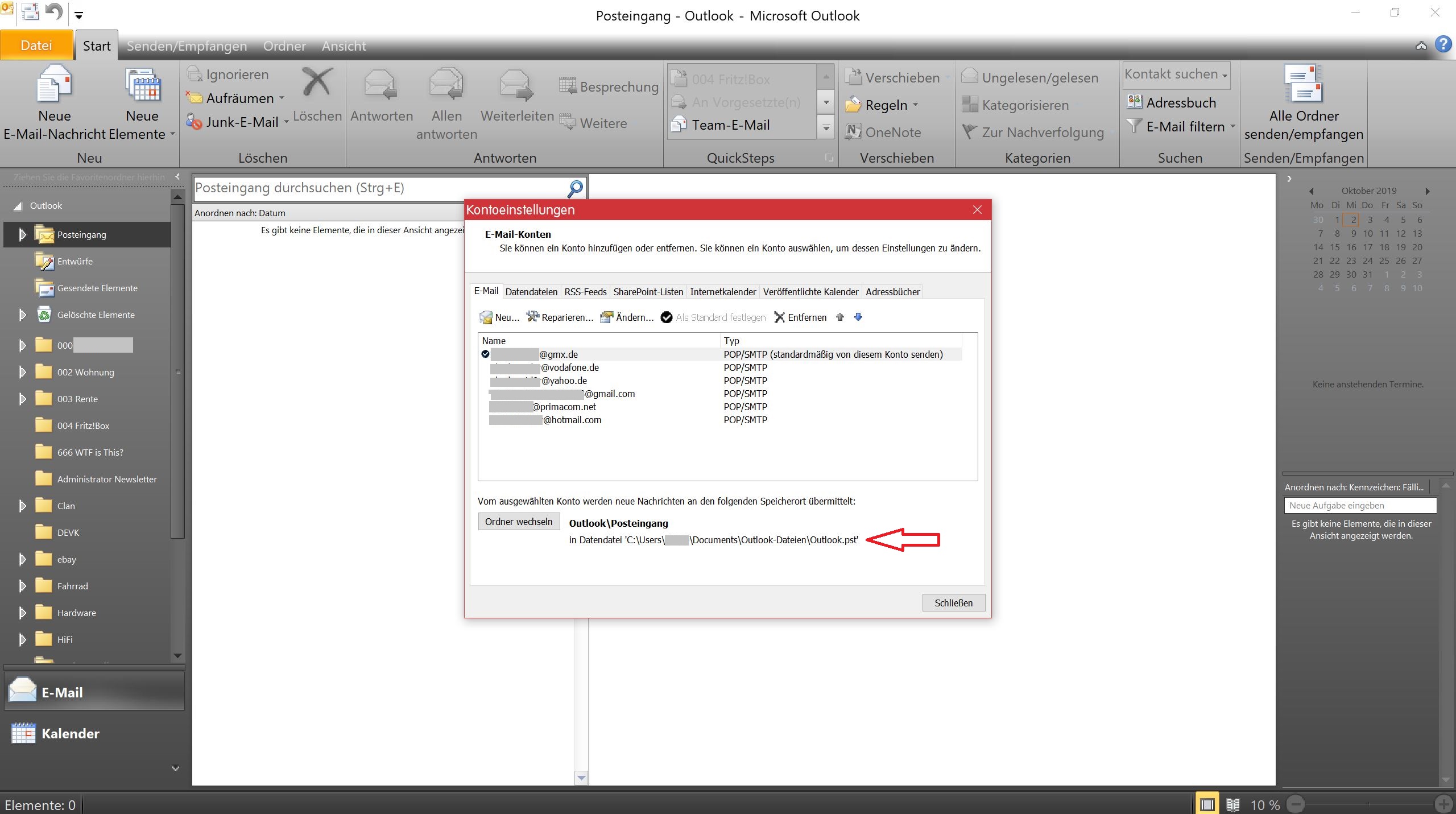Image resolution: width=1456 pixels, height=814 pixels.
Task: Toggle normal view button in status bar
Action: [x=1207, y=804]
